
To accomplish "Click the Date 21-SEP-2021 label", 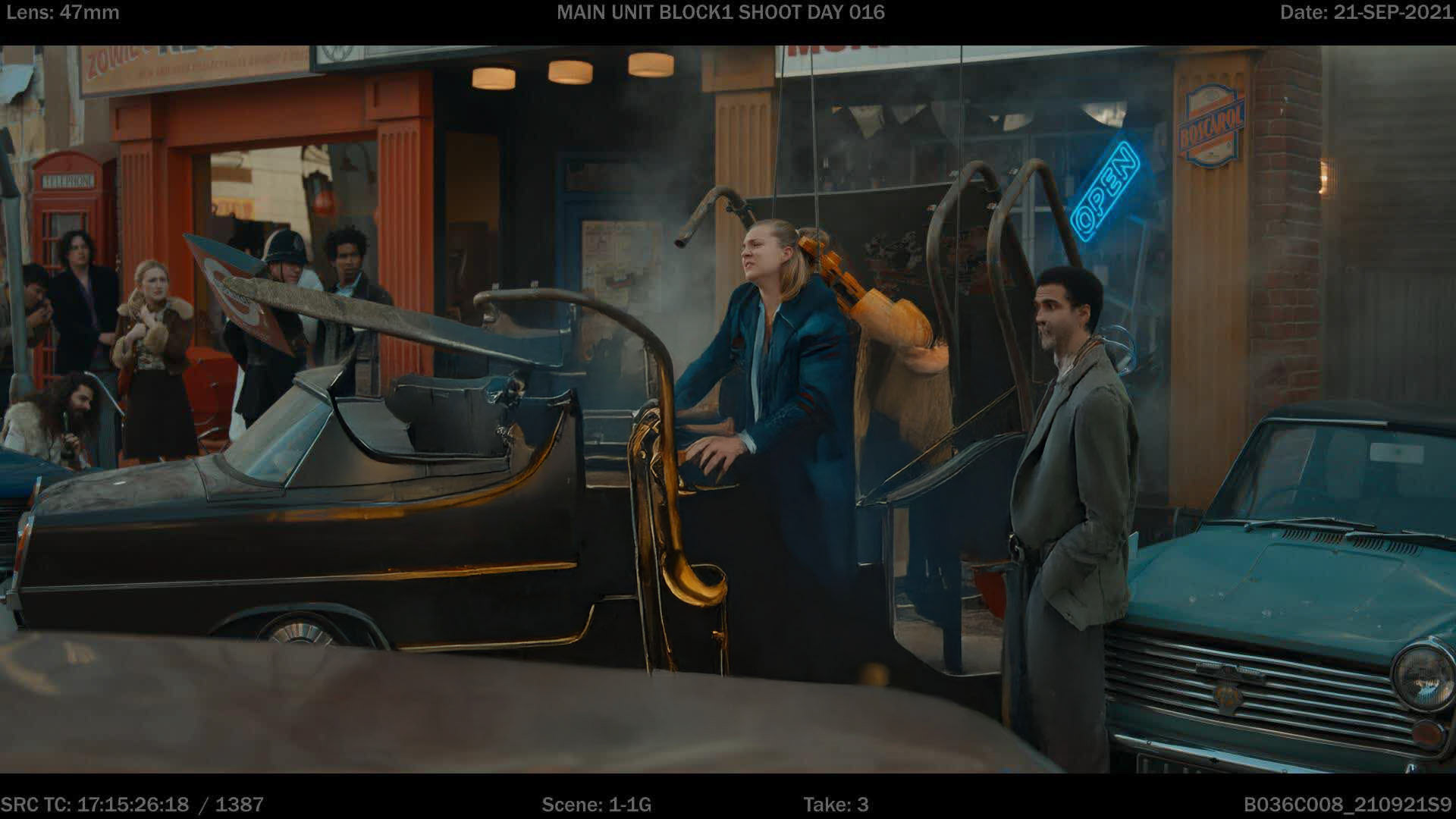I will click(x=1366, y=12).
